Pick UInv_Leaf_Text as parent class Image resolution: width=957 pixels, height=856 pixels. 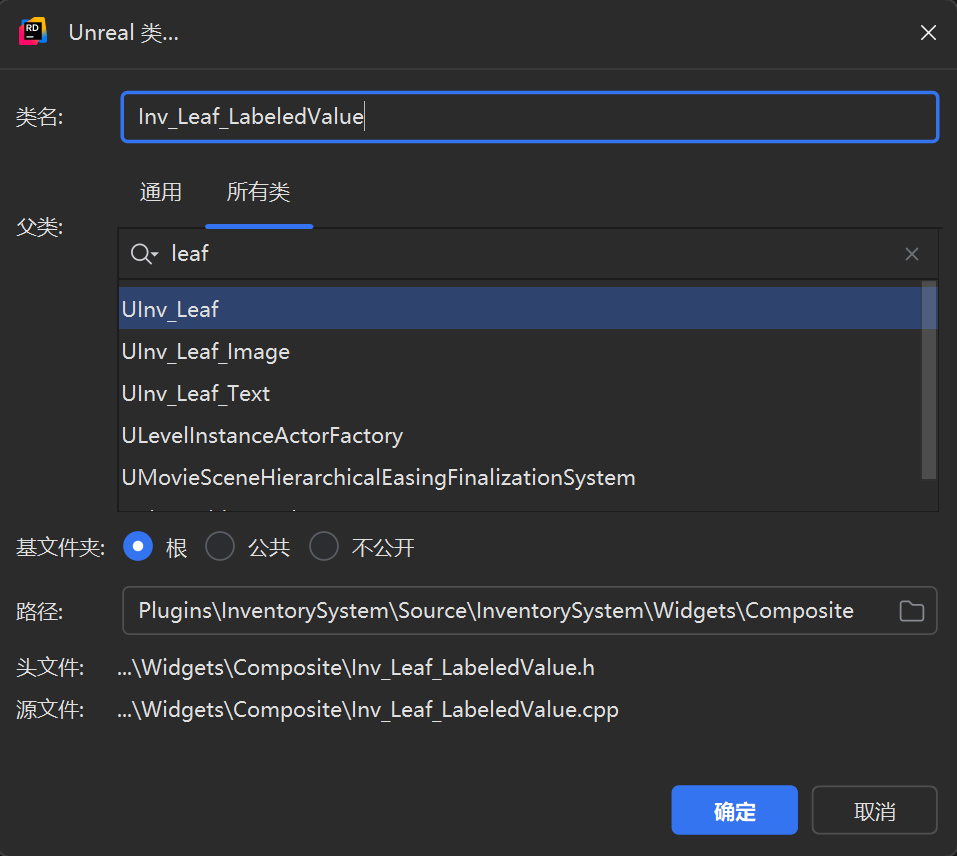click(519, 394)
